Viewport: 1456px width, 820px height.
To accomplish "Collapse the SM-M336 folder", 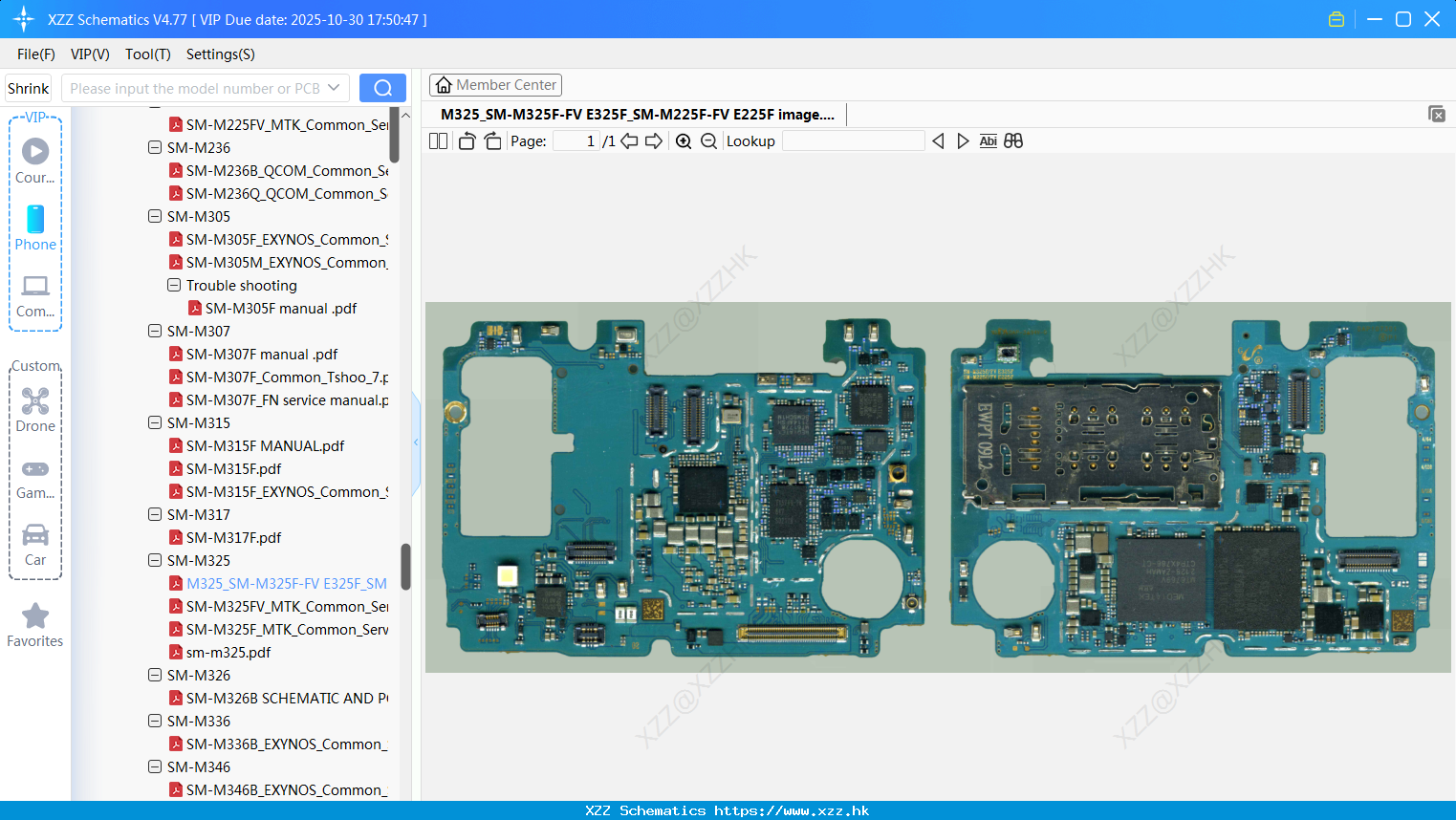I will pos(155,721).
